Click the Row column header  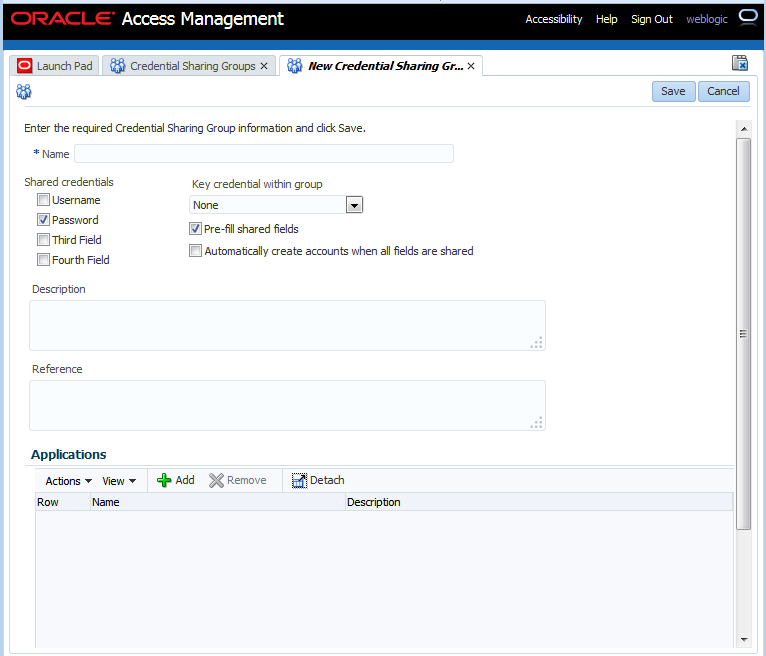click(x=63, y=502)
